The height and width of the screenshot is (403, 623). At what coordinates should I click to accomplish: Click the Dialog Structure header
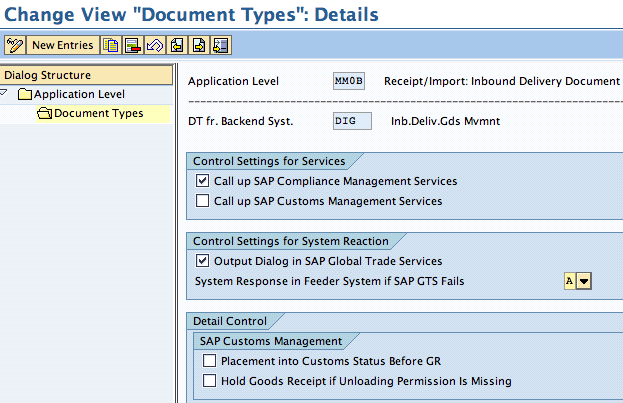pos(48,75)
